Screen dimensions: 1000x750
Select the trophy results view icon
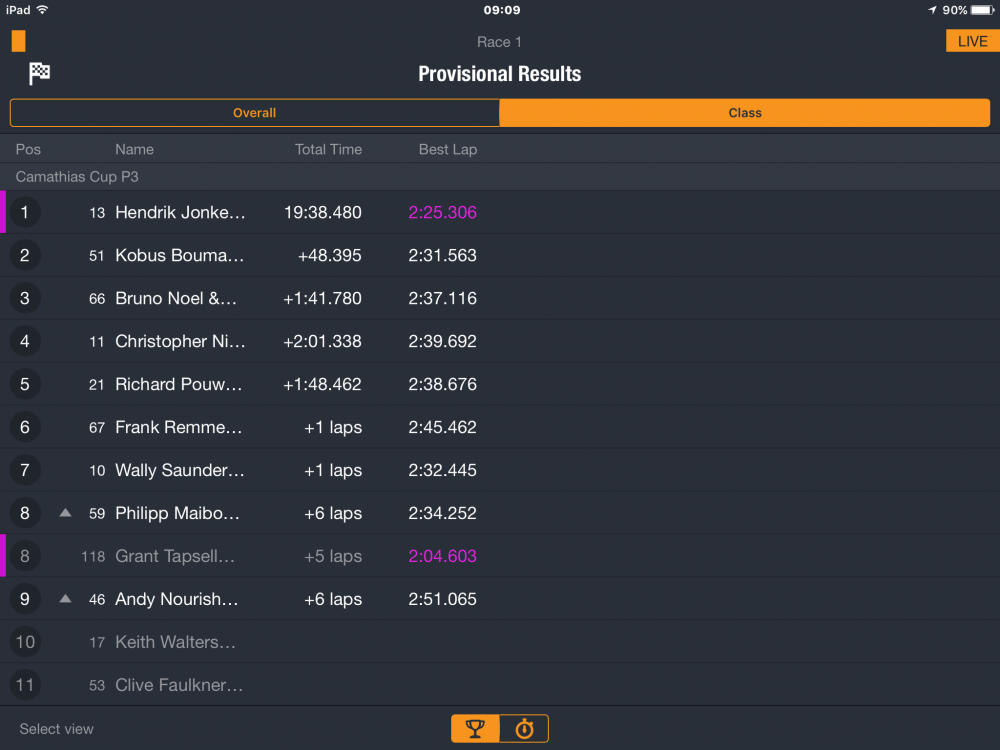coord(475,728)
